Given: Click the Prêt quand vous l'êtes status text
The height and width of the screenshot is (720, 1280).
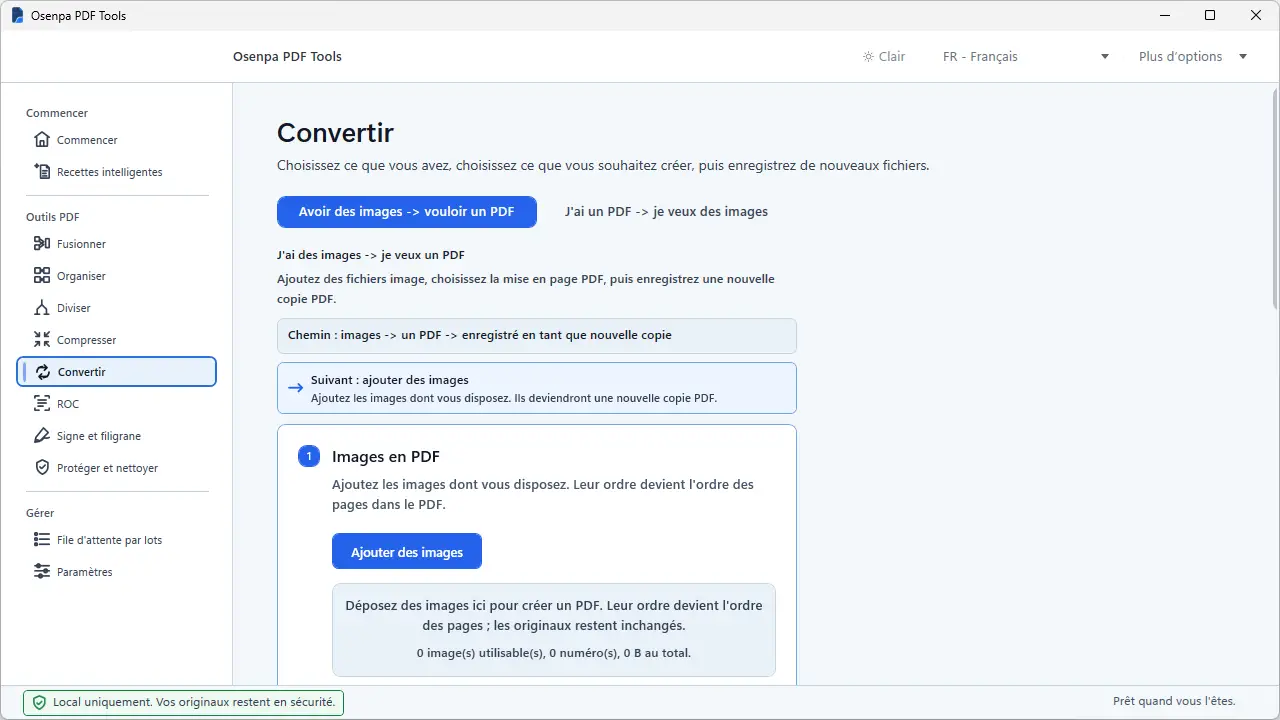Looking at the screenshot, I should pos(1174,702).
